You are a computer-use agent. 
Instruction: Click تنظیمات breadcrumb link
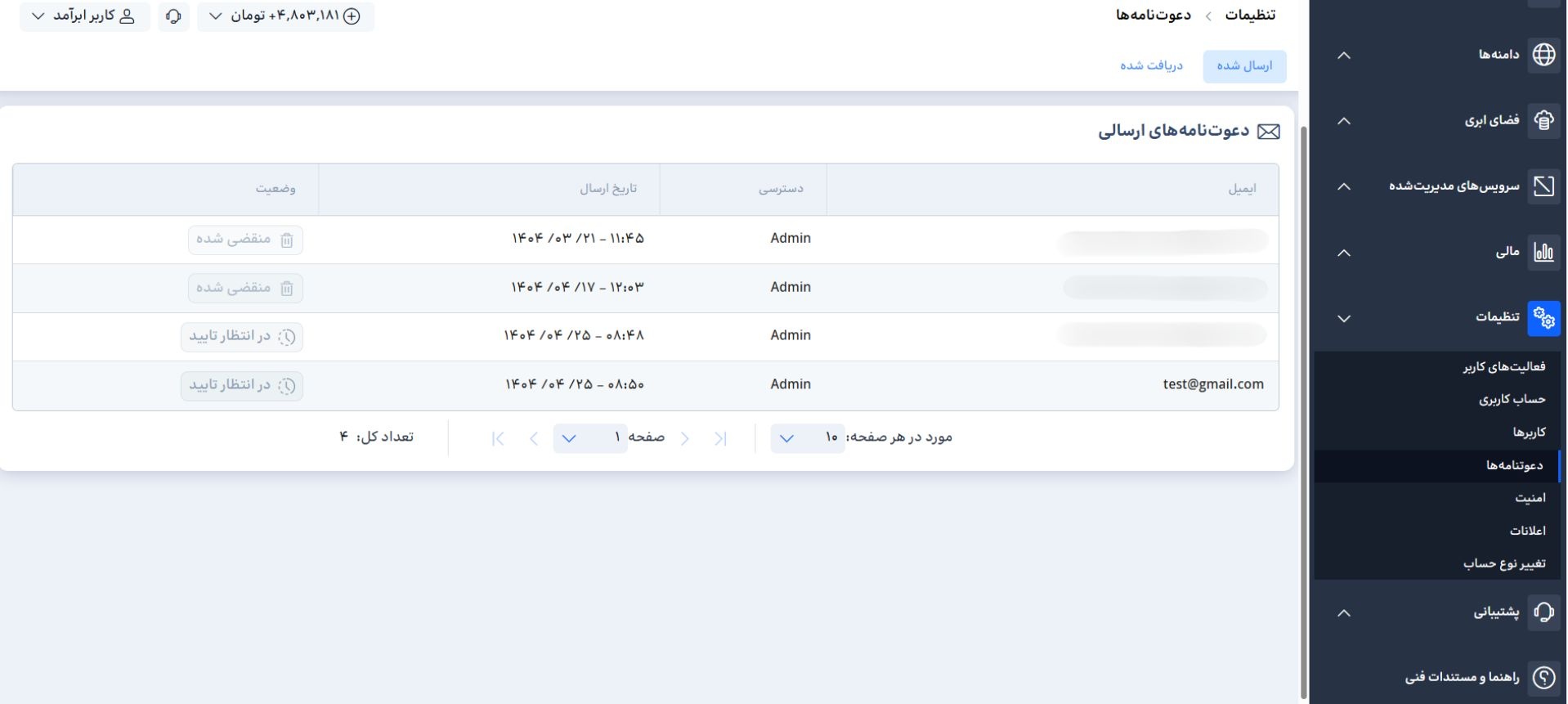(1250, 16)
